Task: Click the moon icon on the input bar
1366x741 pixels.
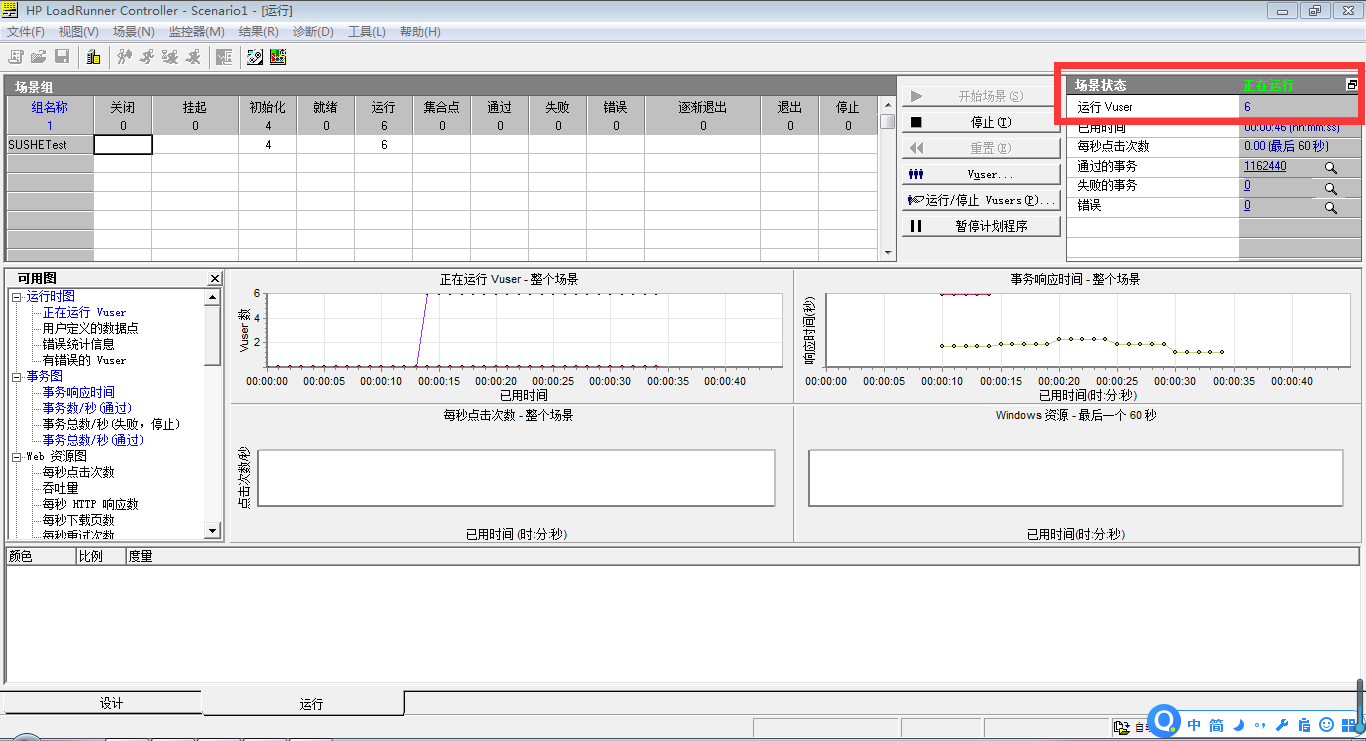Action: point(1238,725)
